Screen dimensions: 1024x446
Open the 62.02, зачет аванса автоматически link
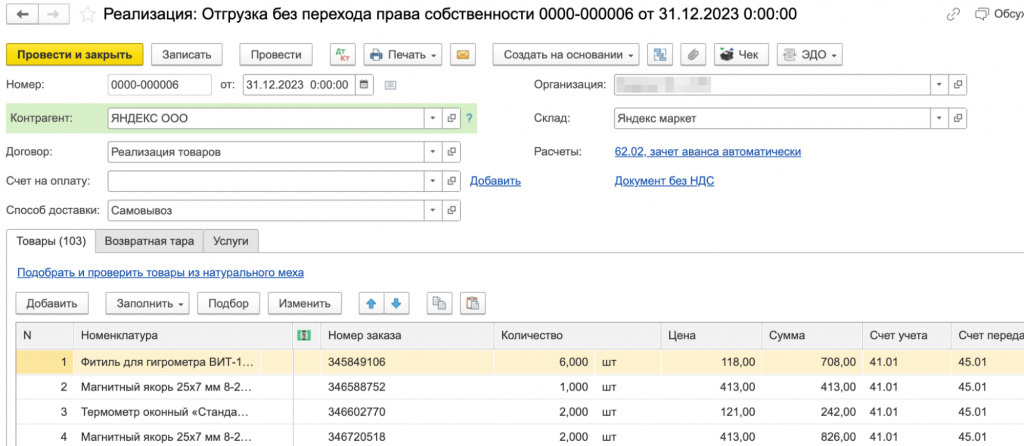pos(708,151)
